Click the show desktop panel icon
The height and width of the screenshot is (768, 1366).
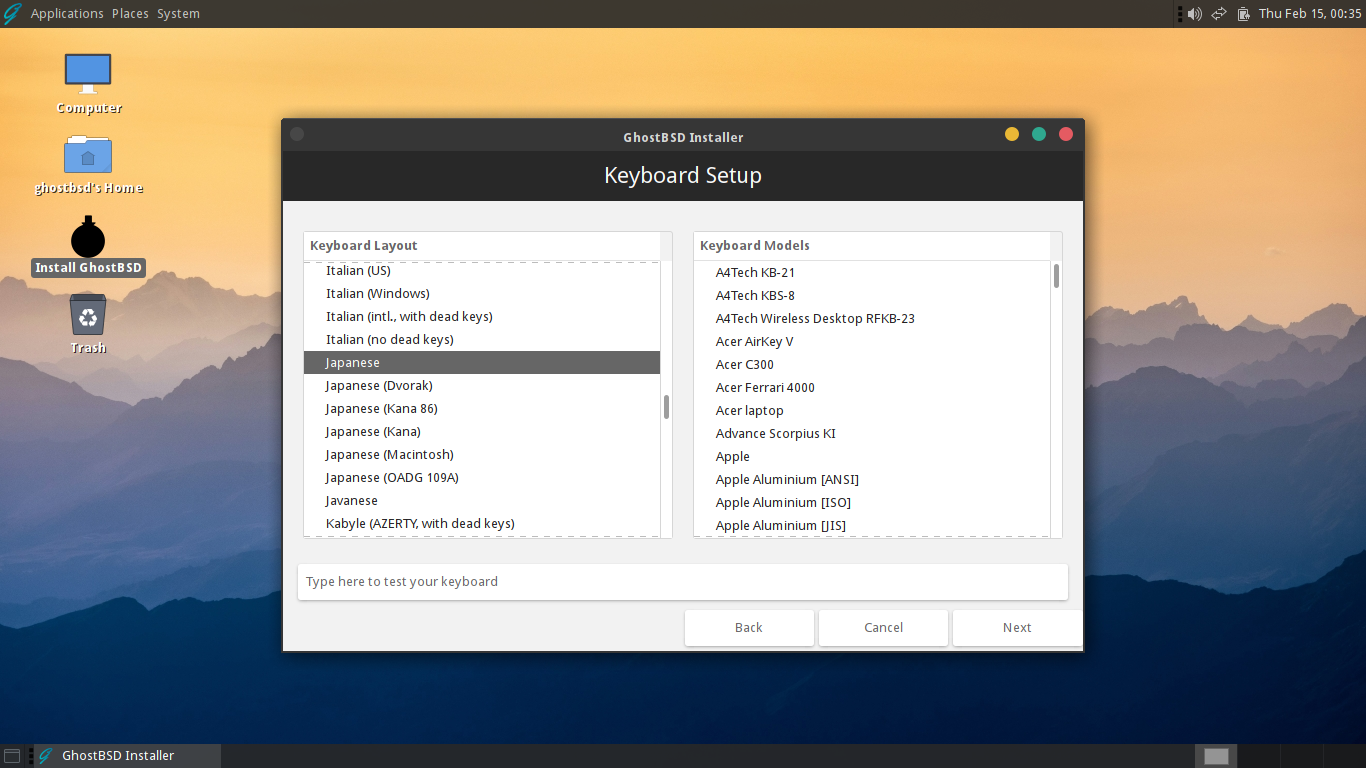click(12, 756)
